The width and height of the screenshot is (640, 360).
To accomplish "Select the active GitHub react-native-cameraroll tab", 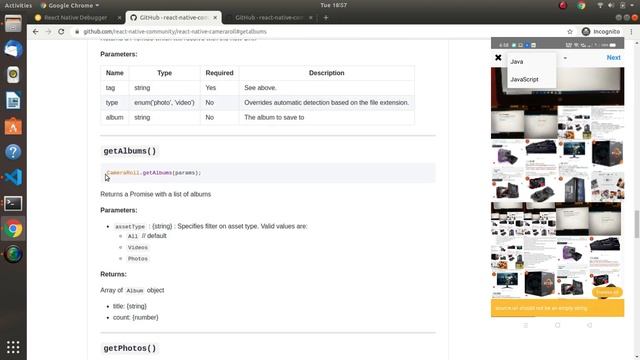I will (174, 18).
